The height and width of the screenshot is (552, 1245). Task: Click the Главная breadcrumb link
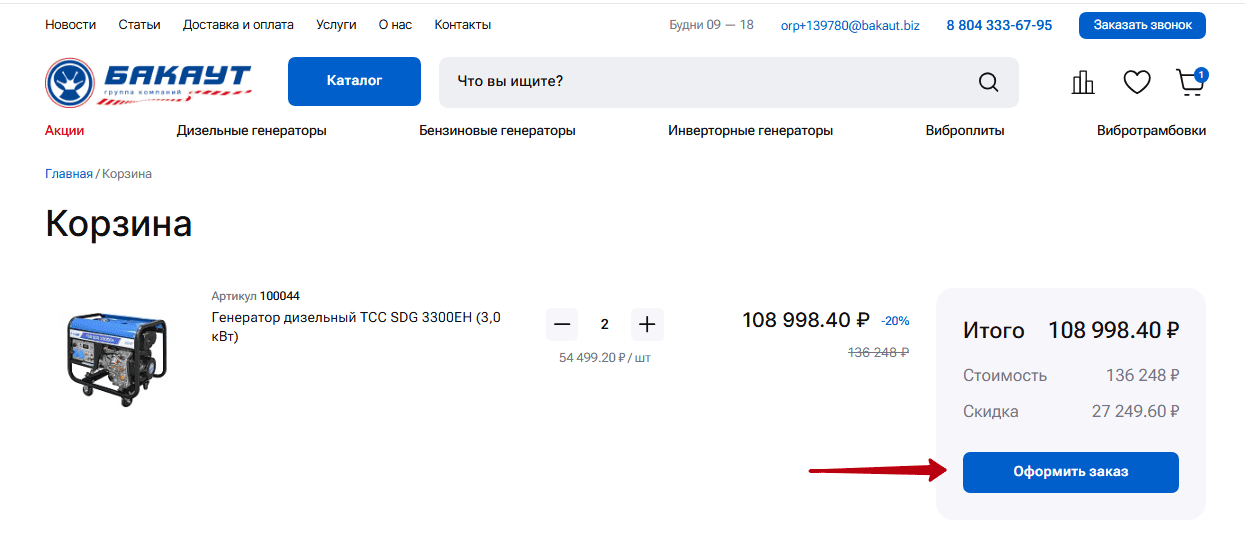68,174
